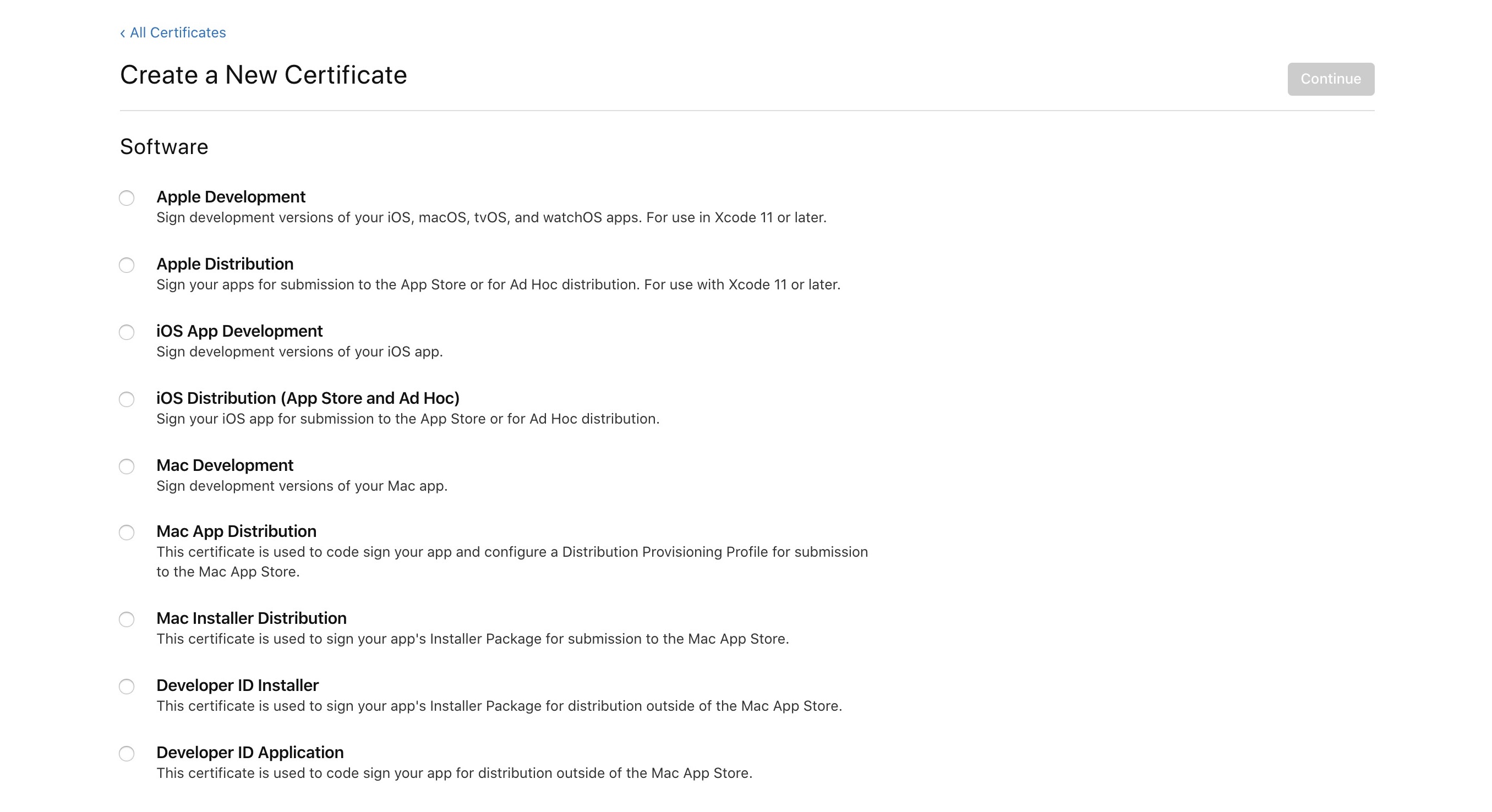1492x812 pixels.
Task: Choose iOS App Development certificate type
Action: click(127, 332)
